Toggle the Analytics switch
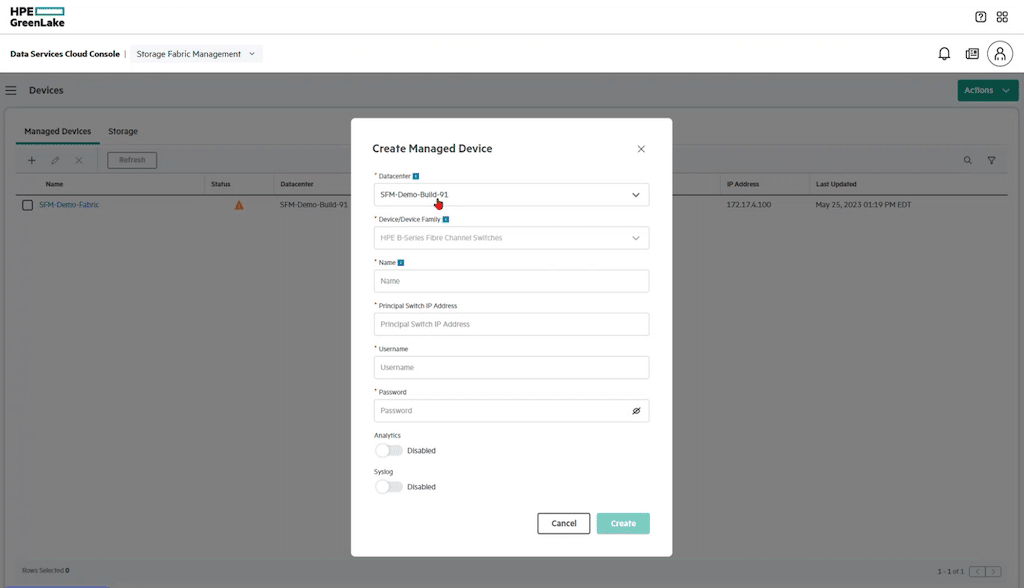 tap(389, 451)
